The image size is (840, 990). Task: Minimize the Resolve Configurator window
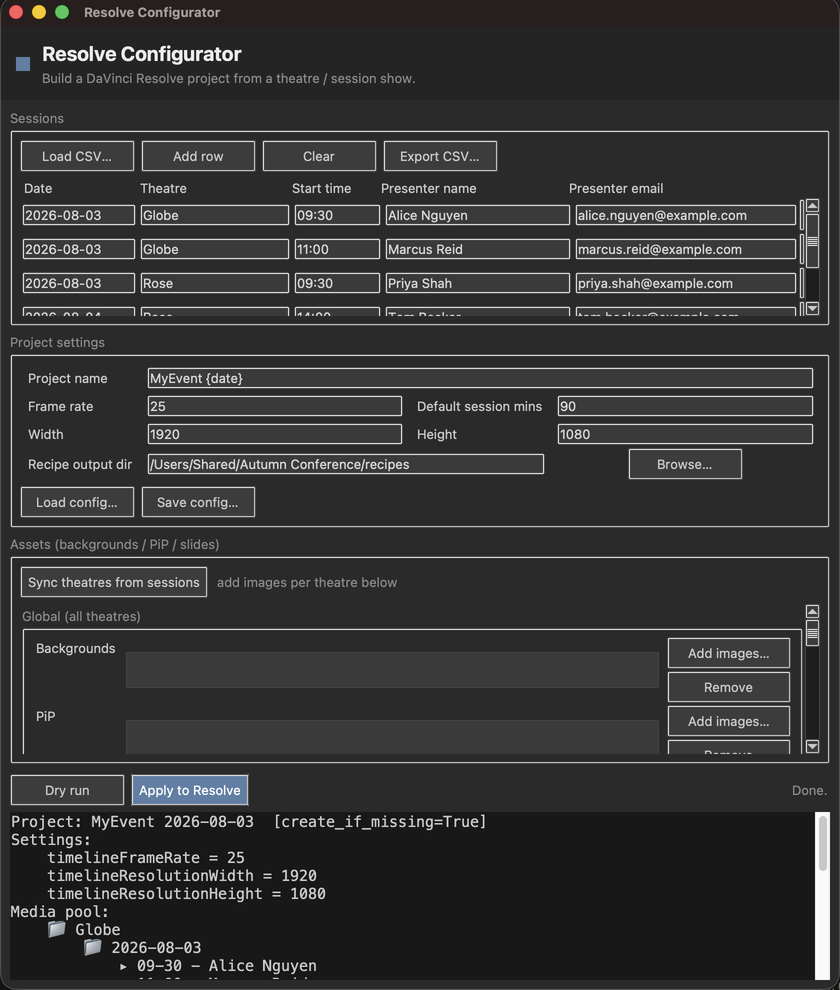coord(39,12)
